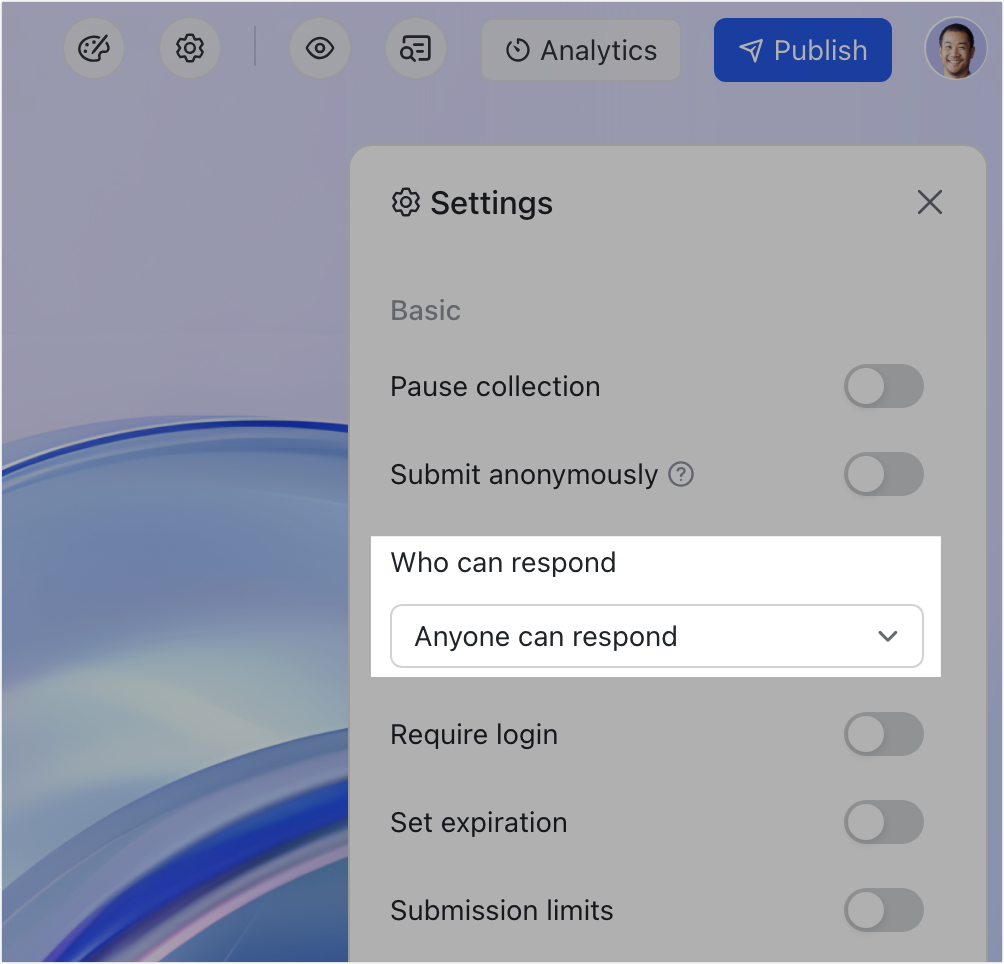1004x964 pixels.
Task: Enable Submission limits
Action: tap(884, 910)
